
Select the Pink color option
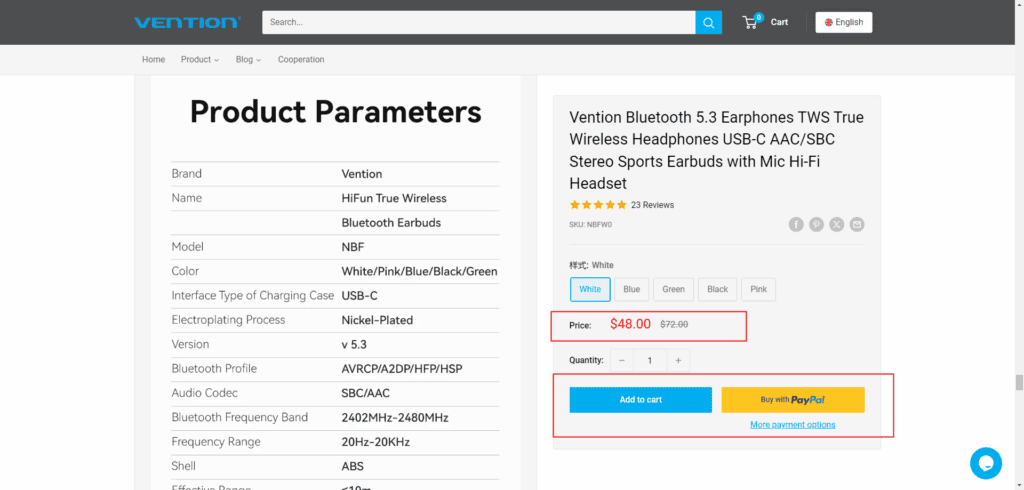(759, 289)
